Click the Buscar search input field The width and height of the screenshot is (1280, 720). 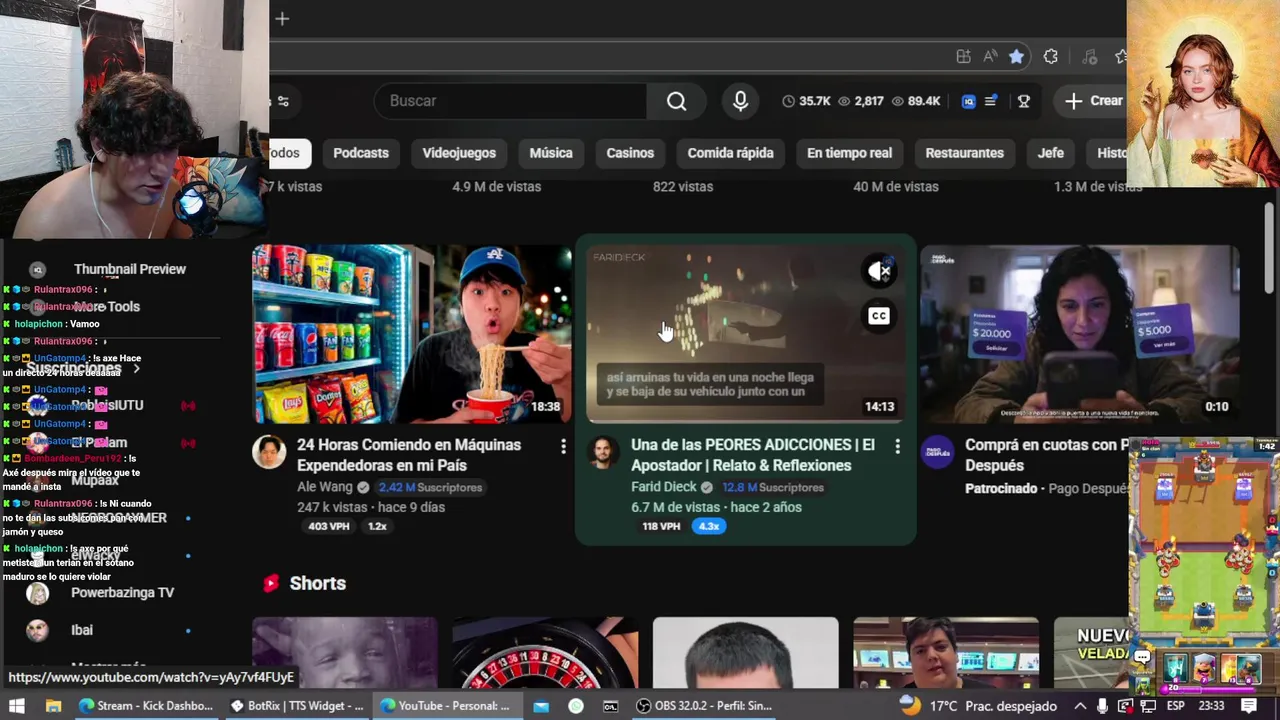(510, 101)
